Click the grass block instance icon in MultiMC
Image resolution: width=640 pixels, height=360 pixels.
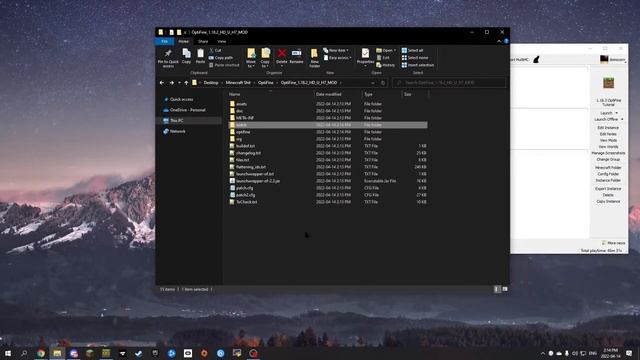[609, 83]
